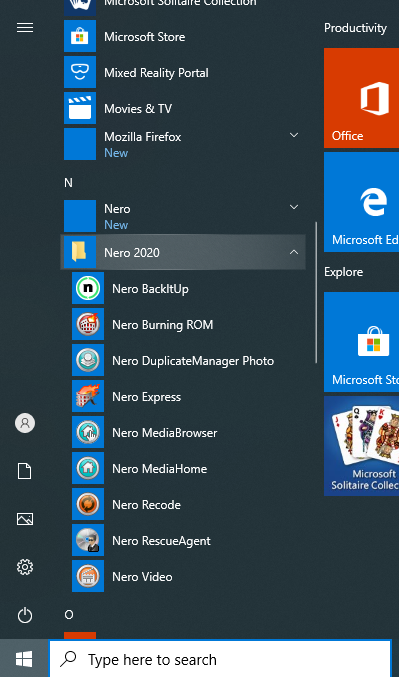Click the search magnifier icon
This screenshot has width=399, height=677.
68,659
